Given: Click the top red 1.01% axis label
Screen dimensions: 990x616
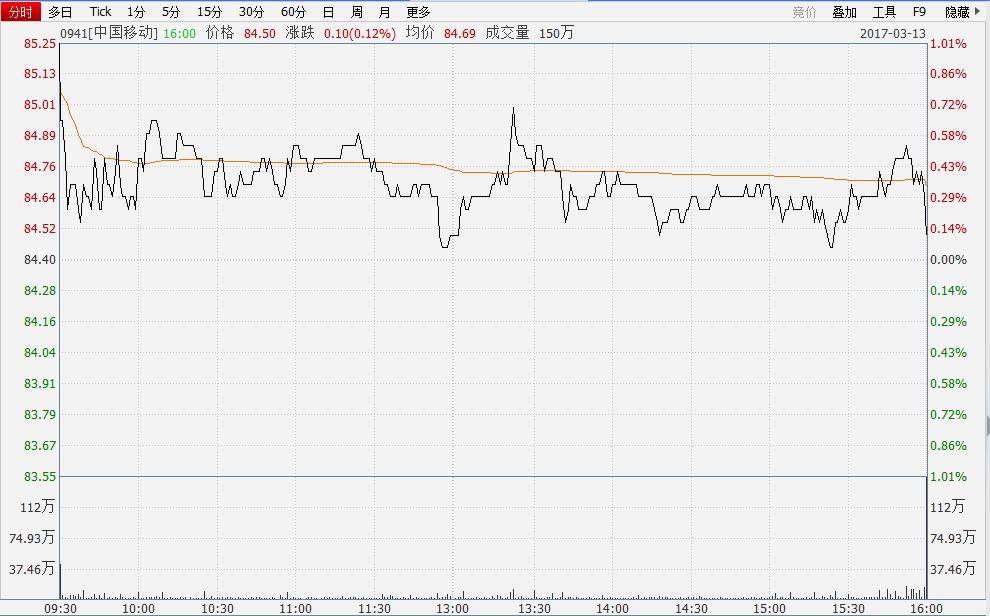Looking at the screenshot, I should 948,44.
